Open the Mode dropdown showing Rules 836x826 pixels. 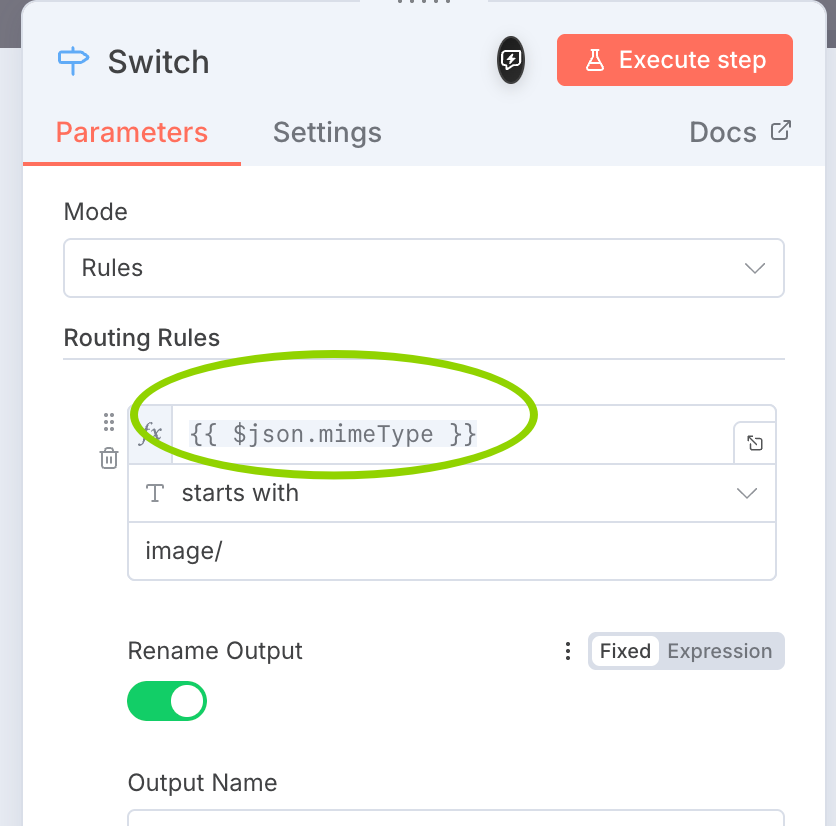[423, 268]
